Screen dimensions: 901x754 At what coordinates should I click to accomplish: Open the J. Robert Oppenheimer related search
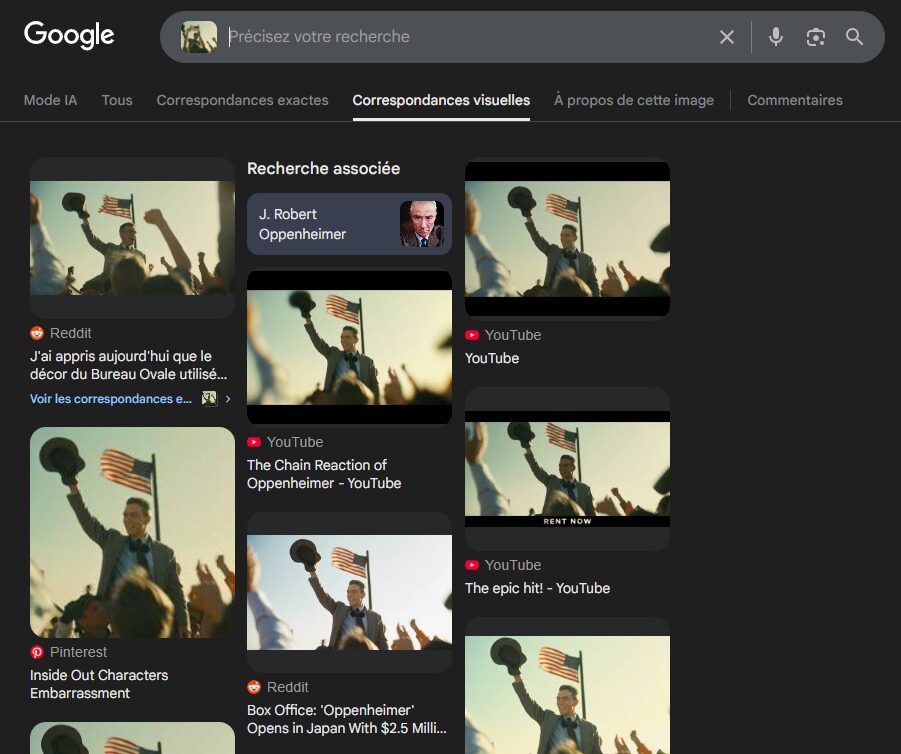click(x=349, y=224)
